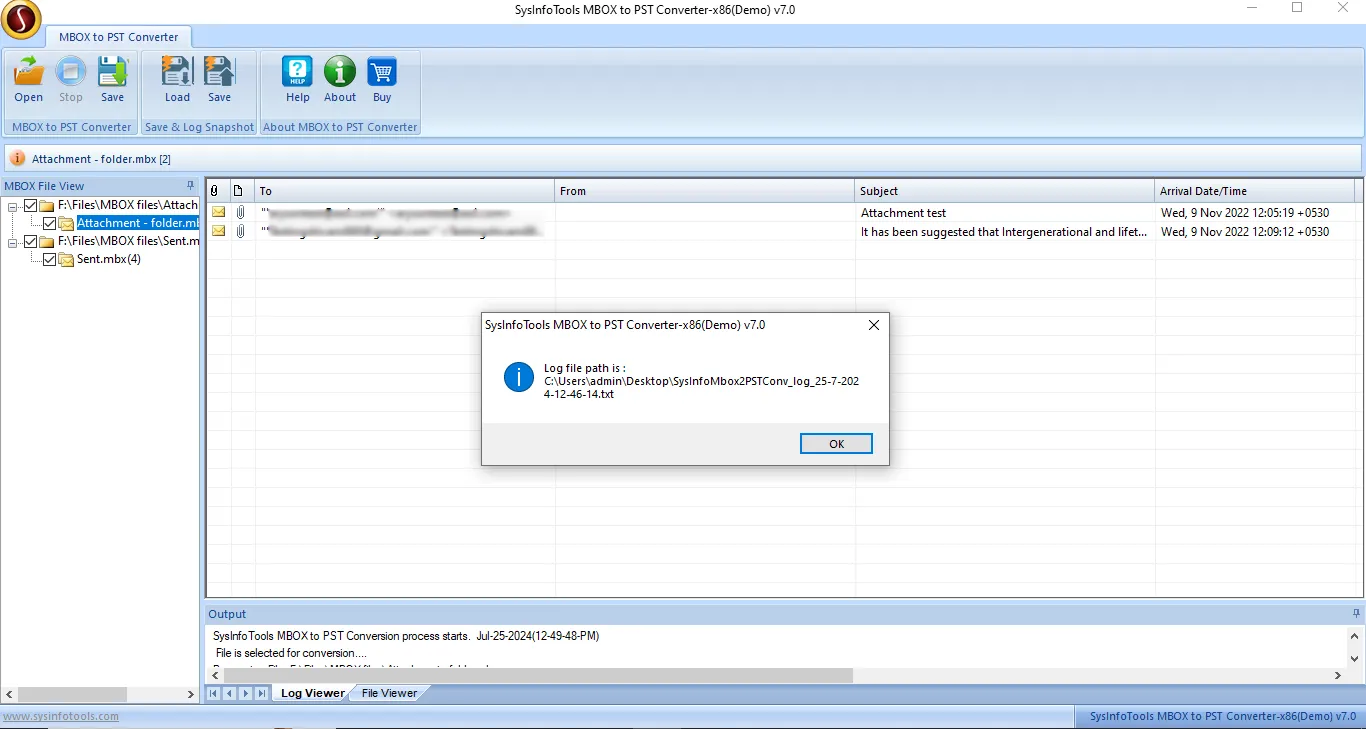The height and width of the screenshot is (729, 1366).
Task: Select the 'It has been suggested that Intergenerational' subject cell
Action: pos(1005,231)
